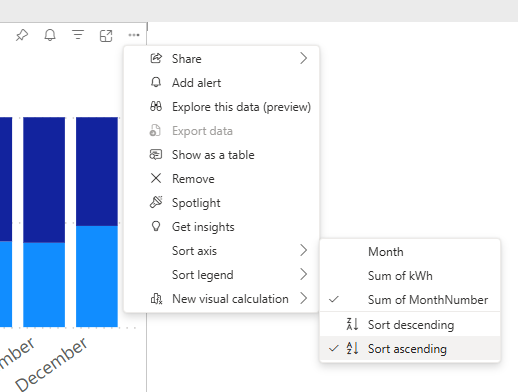Open focus mode expand icon
The width and height of the screenshot is (518, 392).
106,36
